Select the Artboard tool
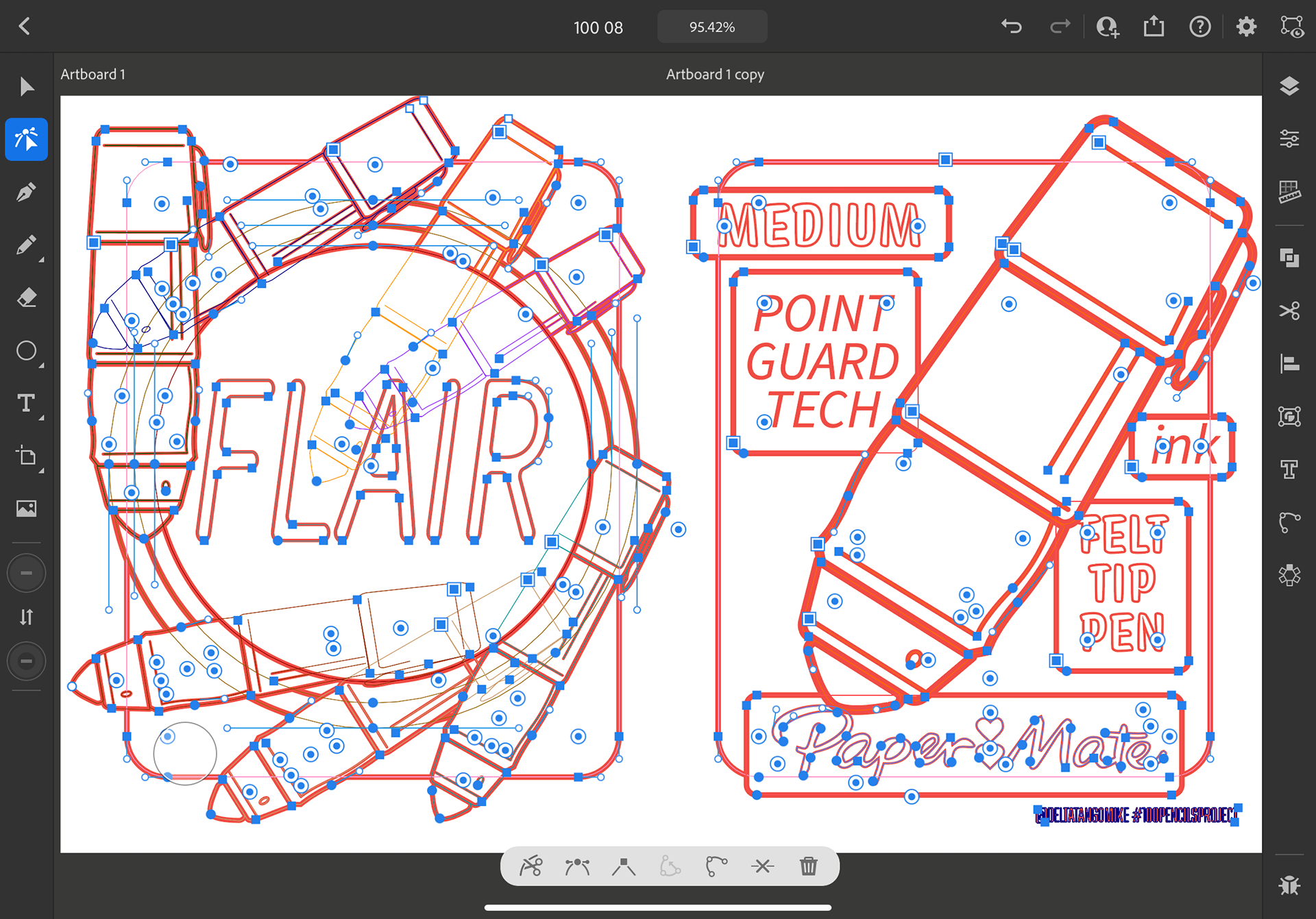1316x919 pixels. click(x=27, y=456)
